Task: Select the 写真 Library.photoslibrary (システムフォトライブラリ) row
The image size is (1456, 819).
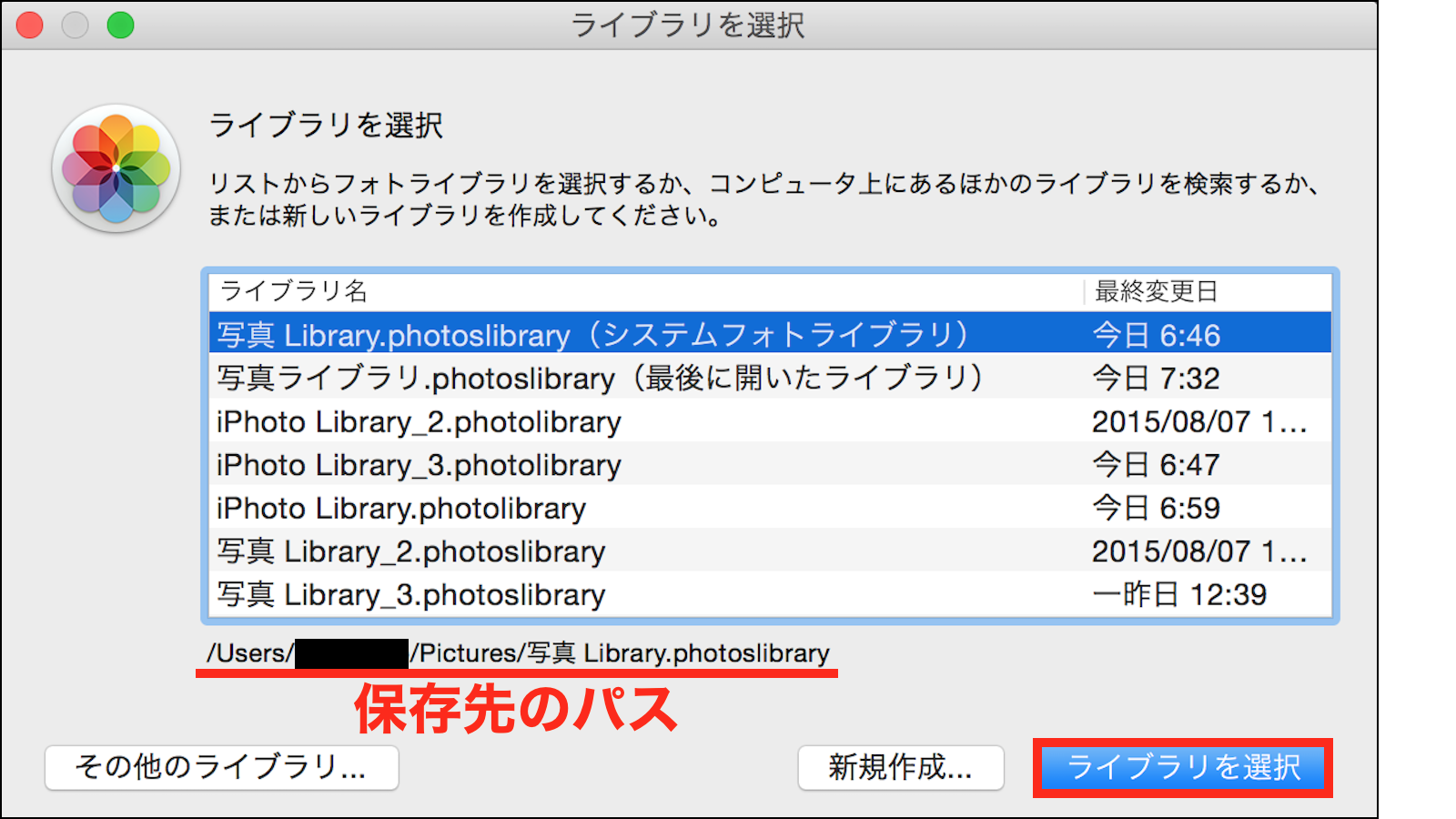Action: click(770, 334)
